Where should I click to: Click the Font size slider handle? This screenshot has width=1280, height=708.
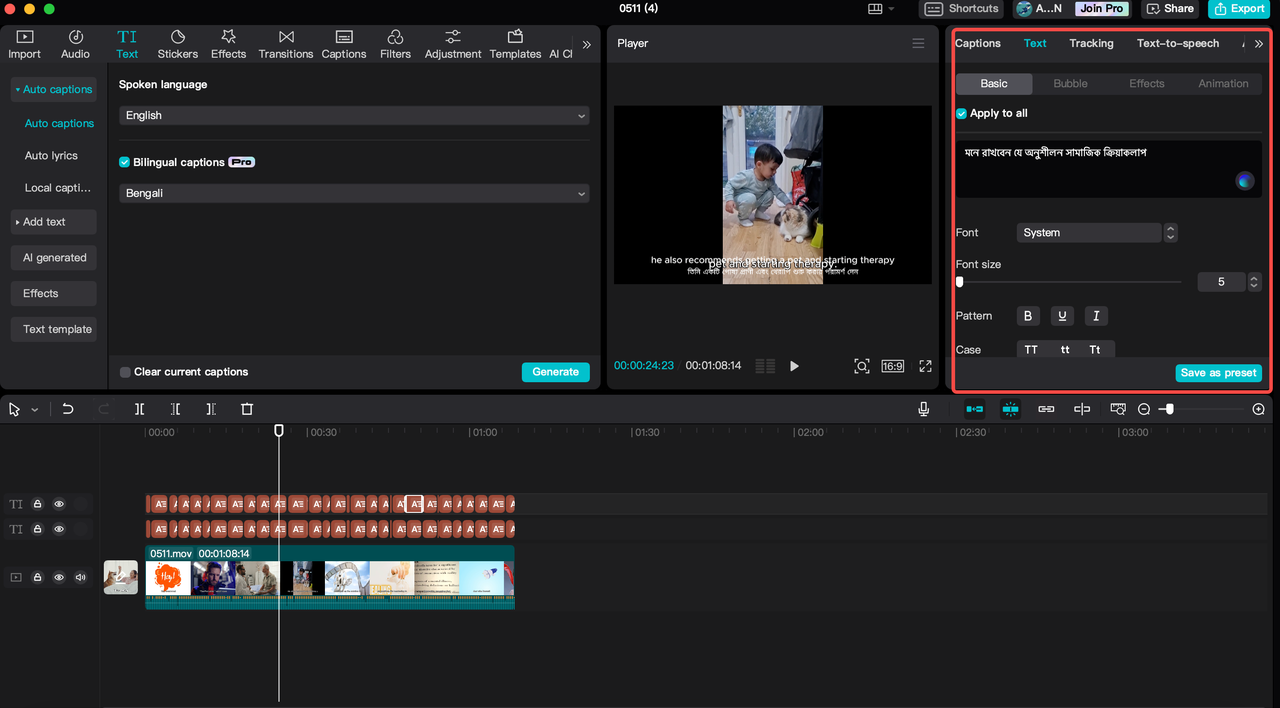[960, 282]
